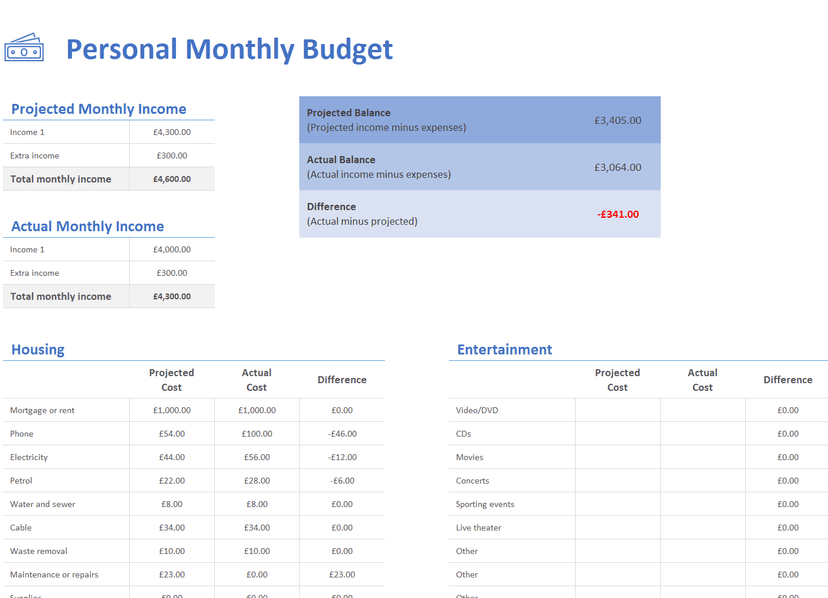The height and width of the screenshot is (598, 828).
Task: Click projected Income 1 value £4,300.00
Action: 171,132
